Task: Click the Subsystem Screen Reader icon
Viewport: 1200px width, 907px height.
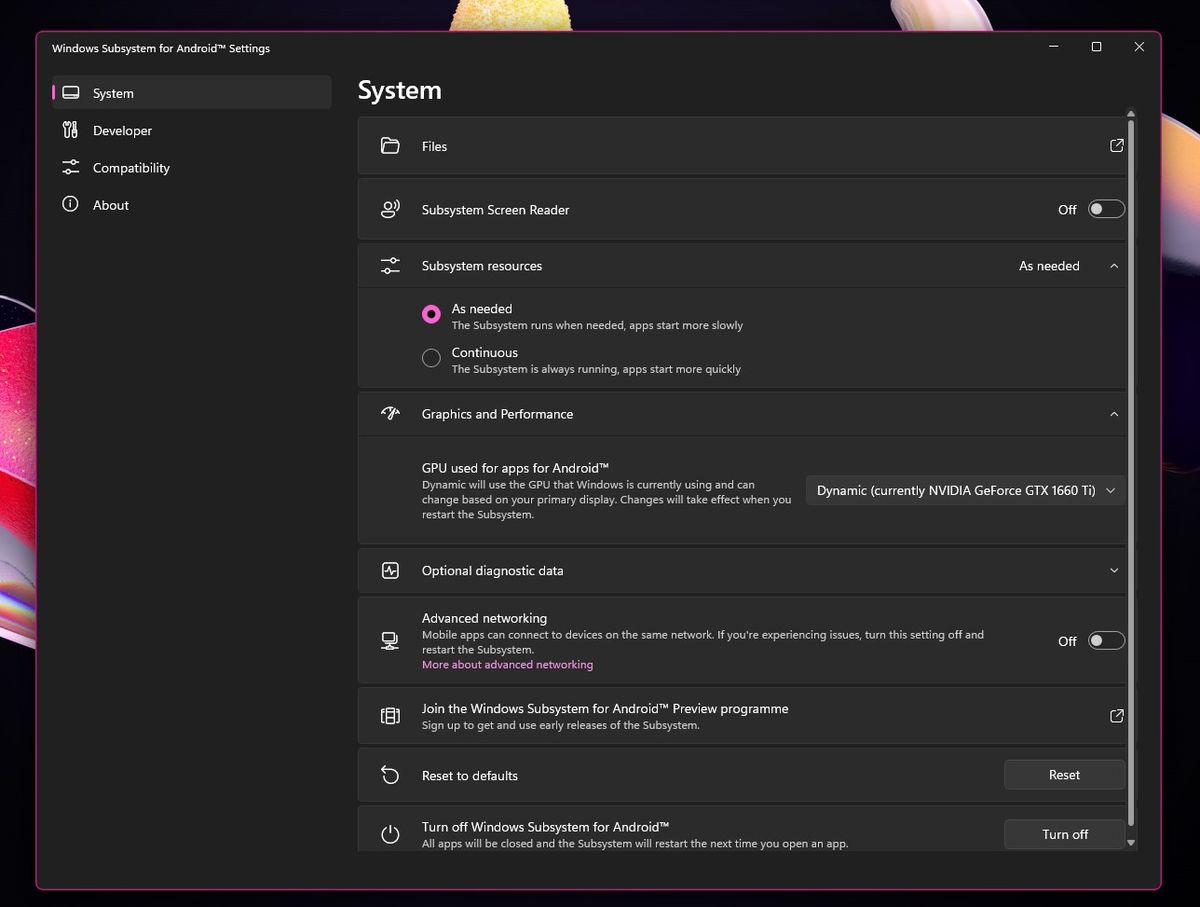Action: (390, 209)
